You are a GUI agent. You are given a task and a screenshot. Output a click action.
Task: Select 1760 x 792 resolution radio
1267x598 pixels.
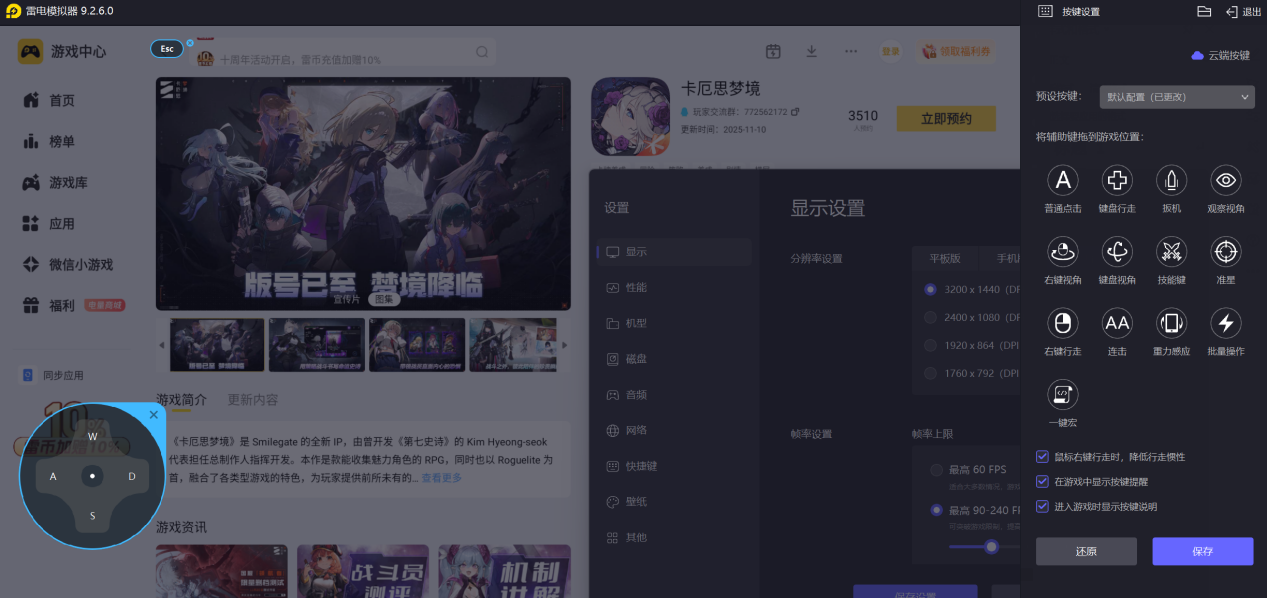click(931, 373)
